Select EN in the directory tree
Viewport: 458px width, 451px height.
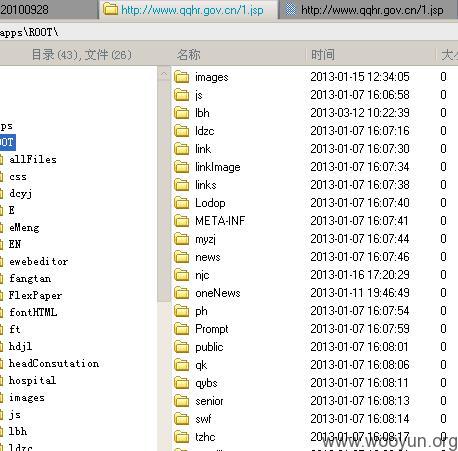(15, 244)
